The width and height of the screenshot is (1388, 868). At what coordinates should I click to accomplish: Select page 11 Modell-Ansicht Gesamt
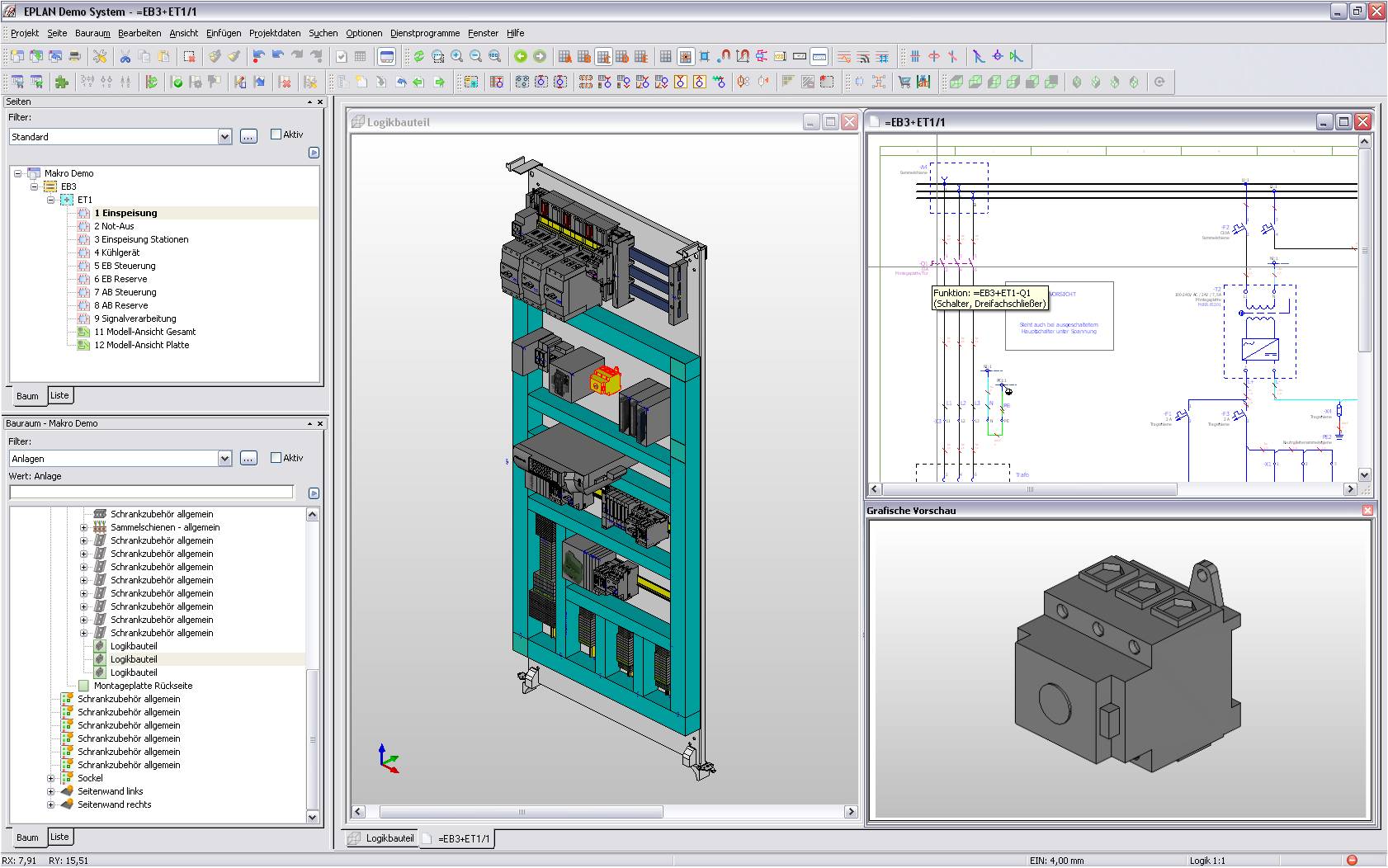(x=144, y=332)
